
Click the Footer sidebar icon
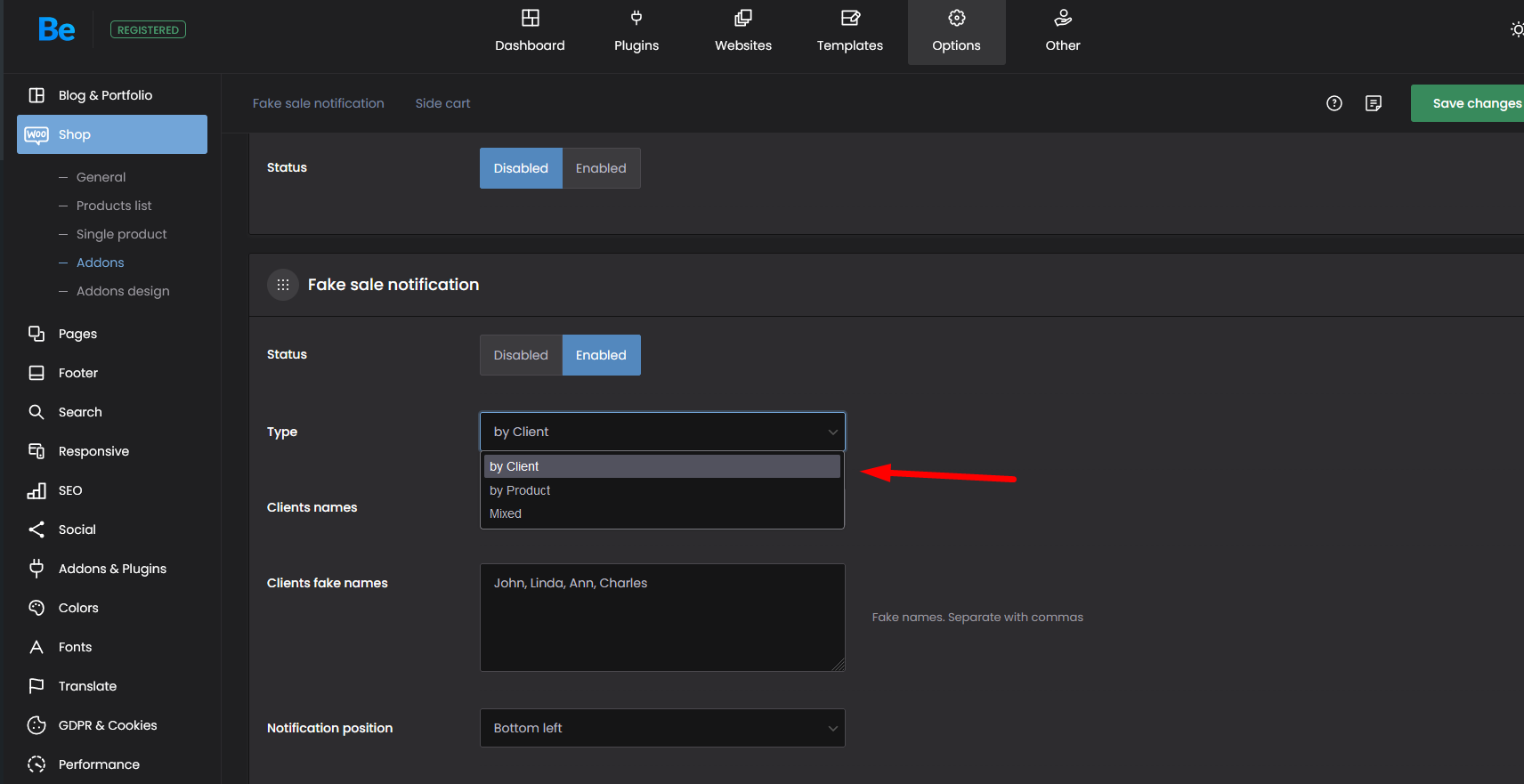point(36,373)
